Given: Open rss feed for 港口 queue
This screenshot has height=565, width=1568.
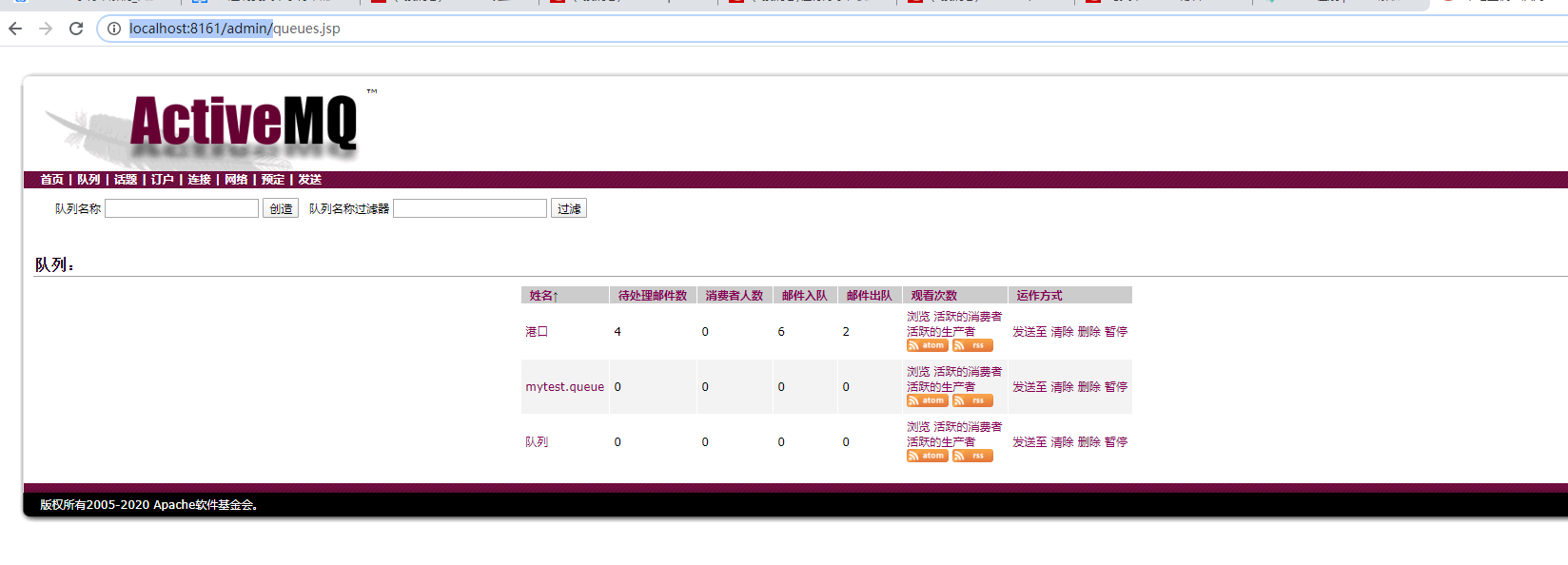Looking at the screenshot, I should (x=972, y=345).
